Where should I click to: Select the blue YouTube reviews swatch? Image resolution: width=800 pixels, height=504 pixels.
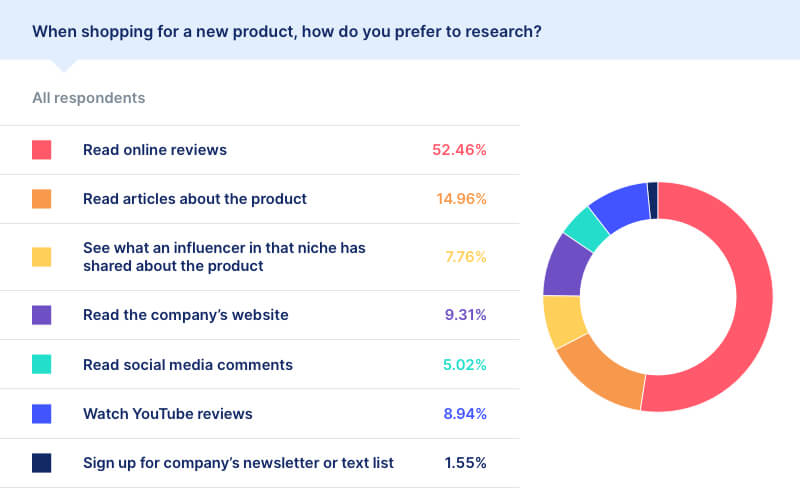[41, 413]
